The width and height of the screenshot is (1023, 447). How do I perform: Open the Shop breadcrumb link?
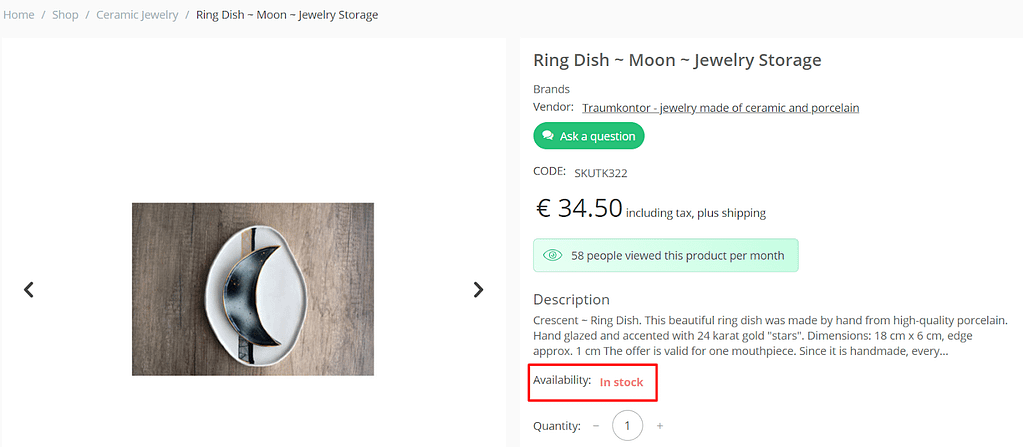(65, 15)
